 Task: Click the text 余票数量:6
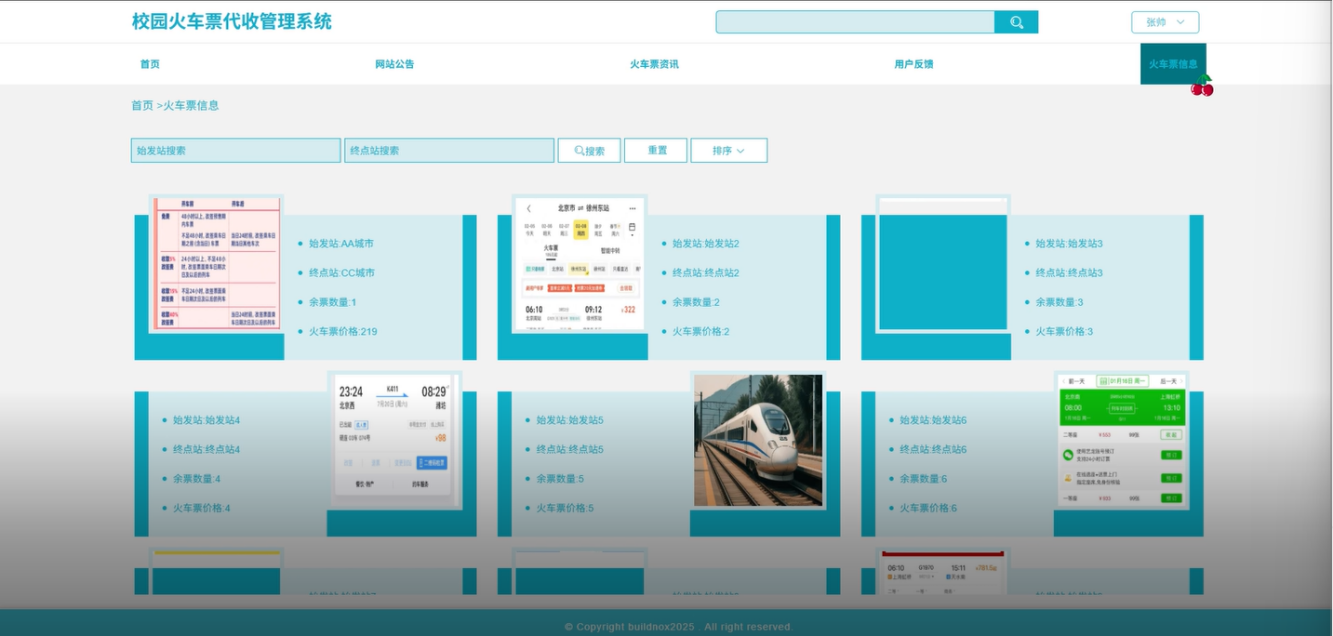click(x=923, y=479)
